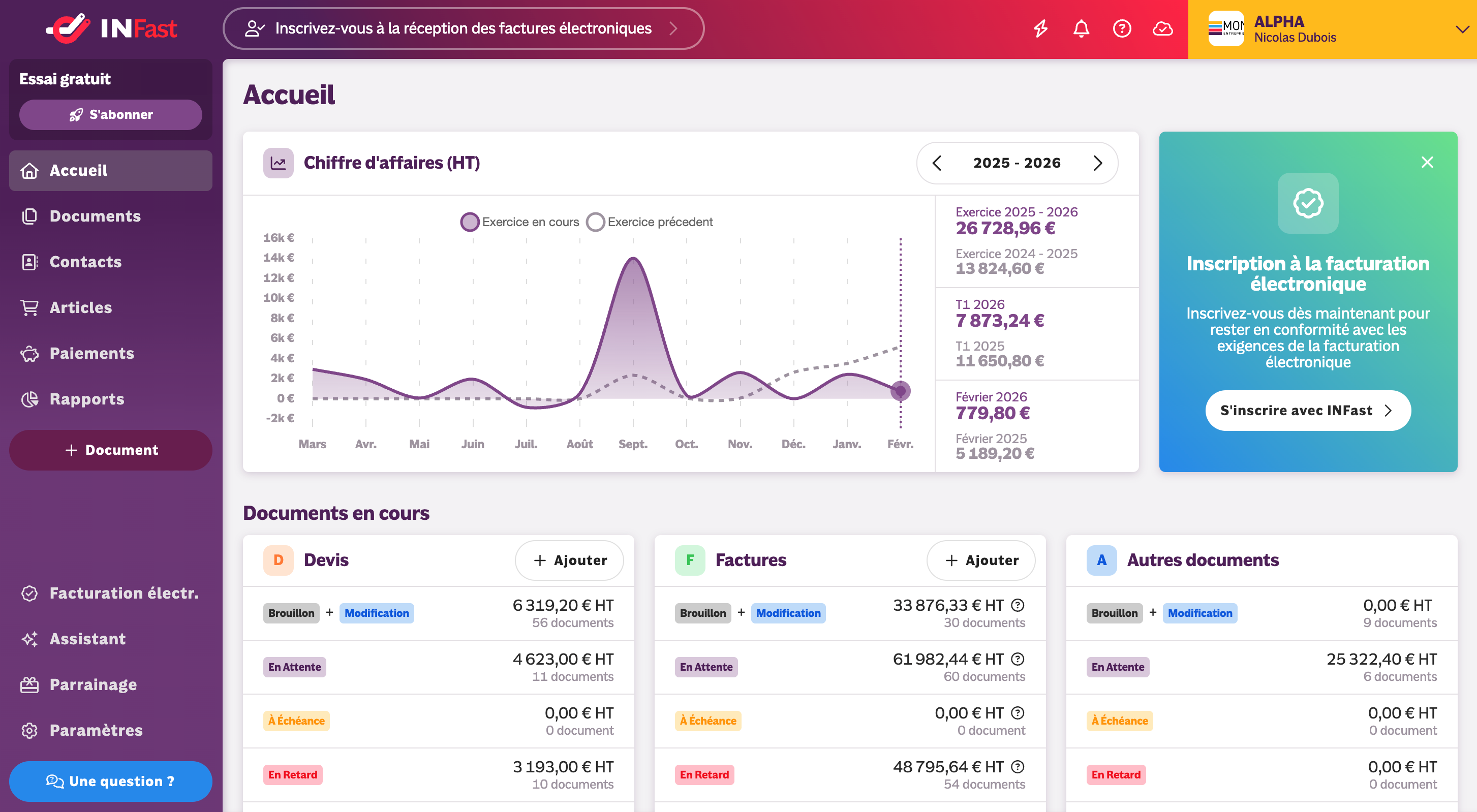Click the INFast logo
The width and height of the screenshot is (1477, 812).
coord(111,28)
